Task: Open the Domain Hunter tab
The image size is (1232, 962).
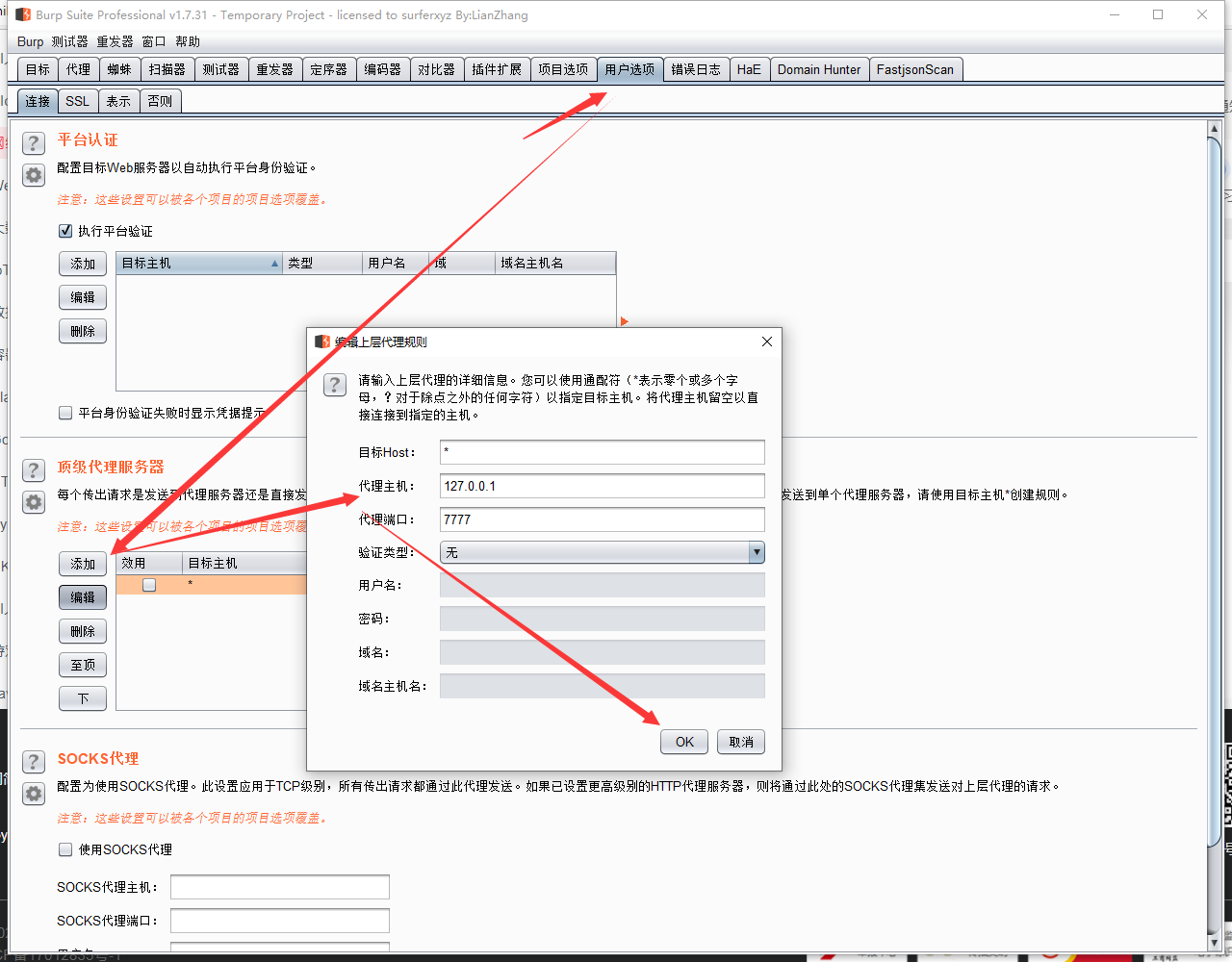Action: pyautogui.click(x=819, y=69)
